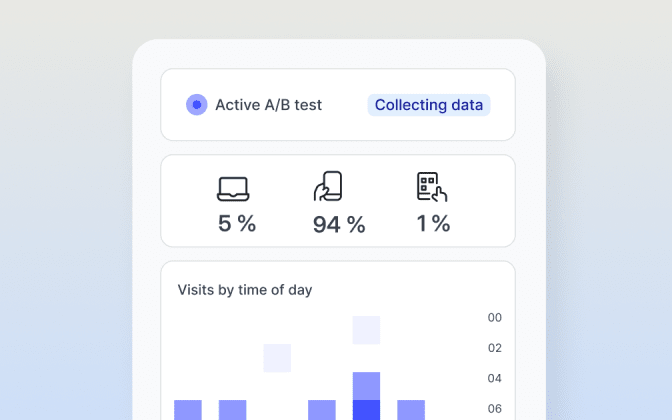672x420 pixels.
Task: Select the 94 % mobile value
Action: (339, 225)
